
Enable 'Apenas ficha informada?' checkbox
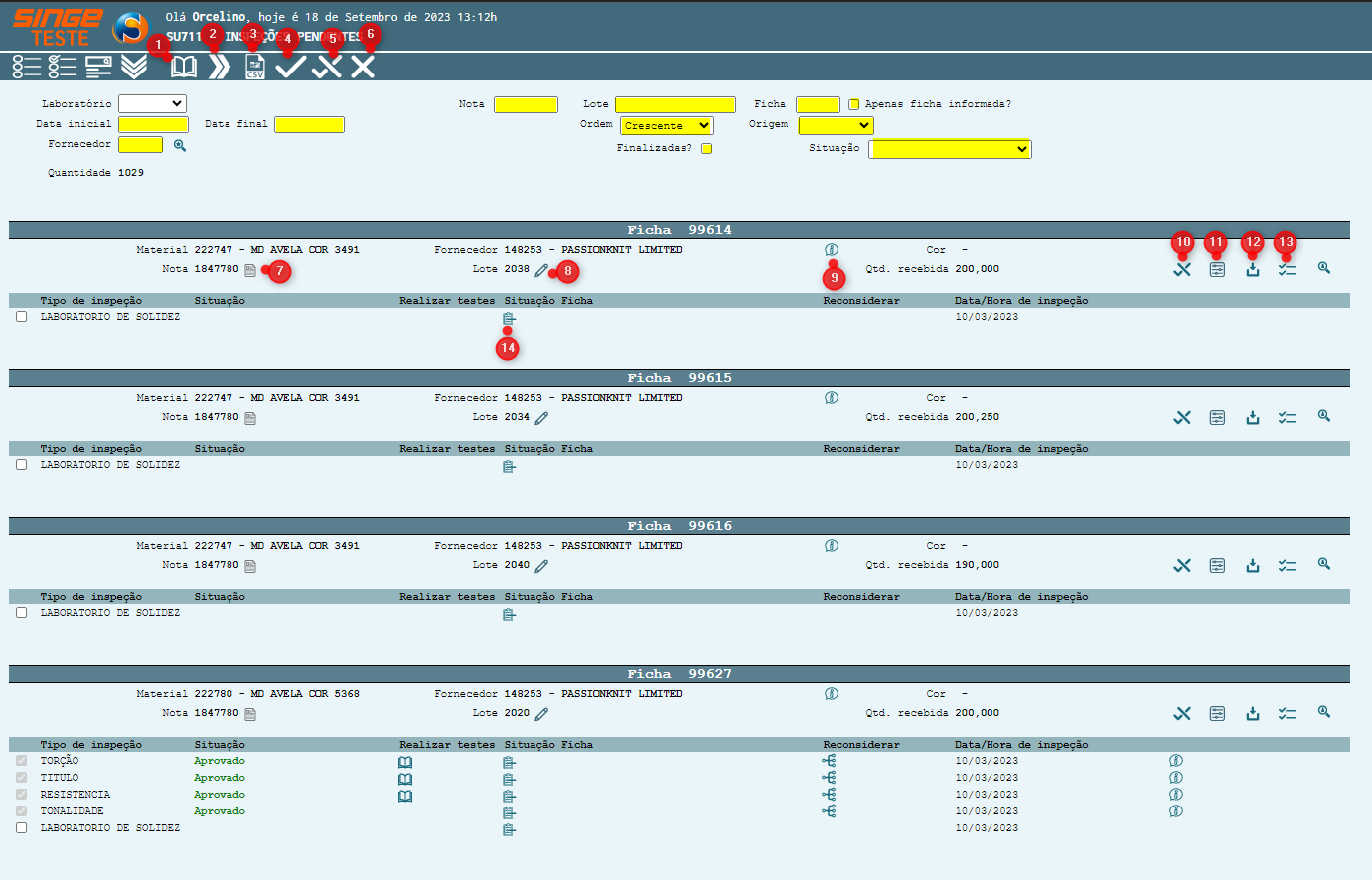pyautogui.click(x=854, y=104)
